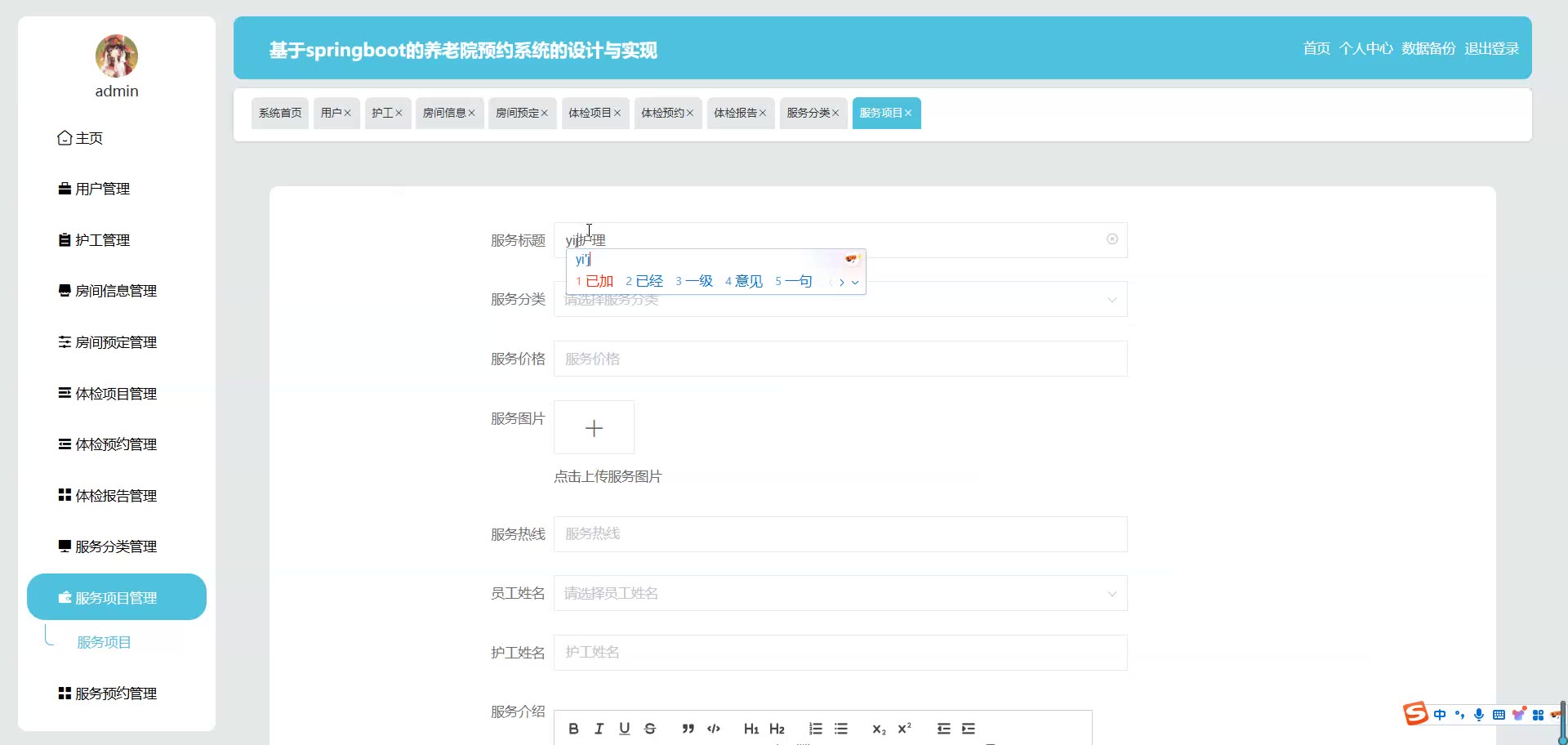The width and height of the screenshot is (1568, 745).
Task: Insert a code block with the code icon
Action: (x=714, y=729)
